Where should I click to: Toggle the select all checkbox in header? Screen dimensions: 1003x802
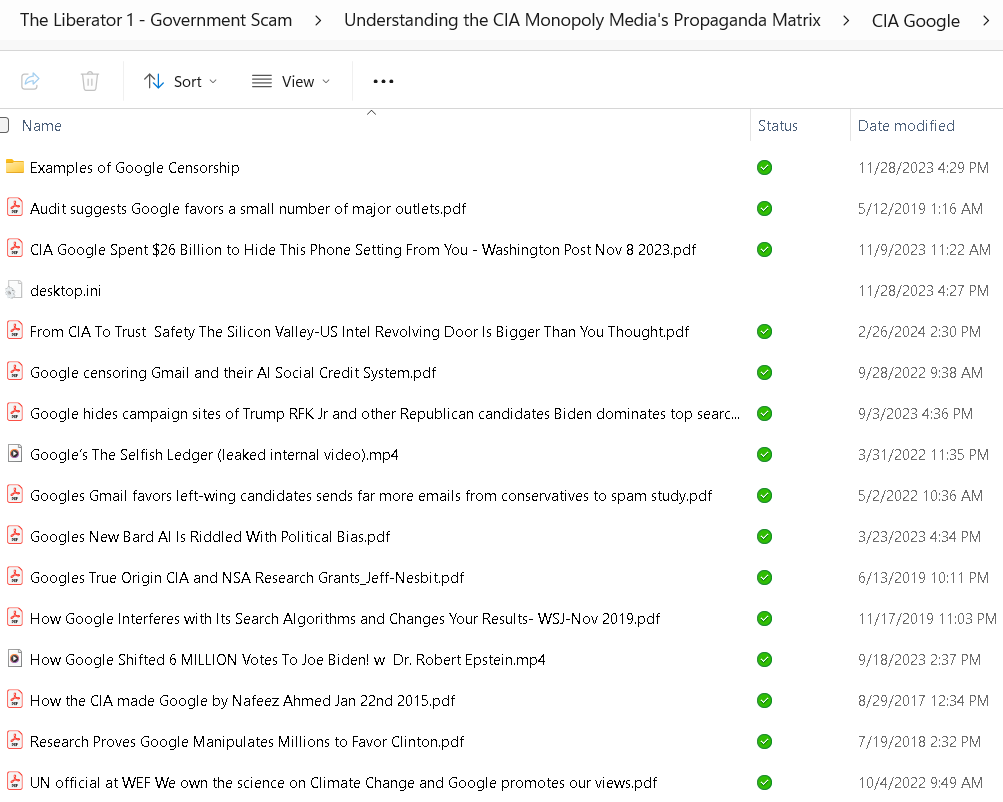(5, 125)
